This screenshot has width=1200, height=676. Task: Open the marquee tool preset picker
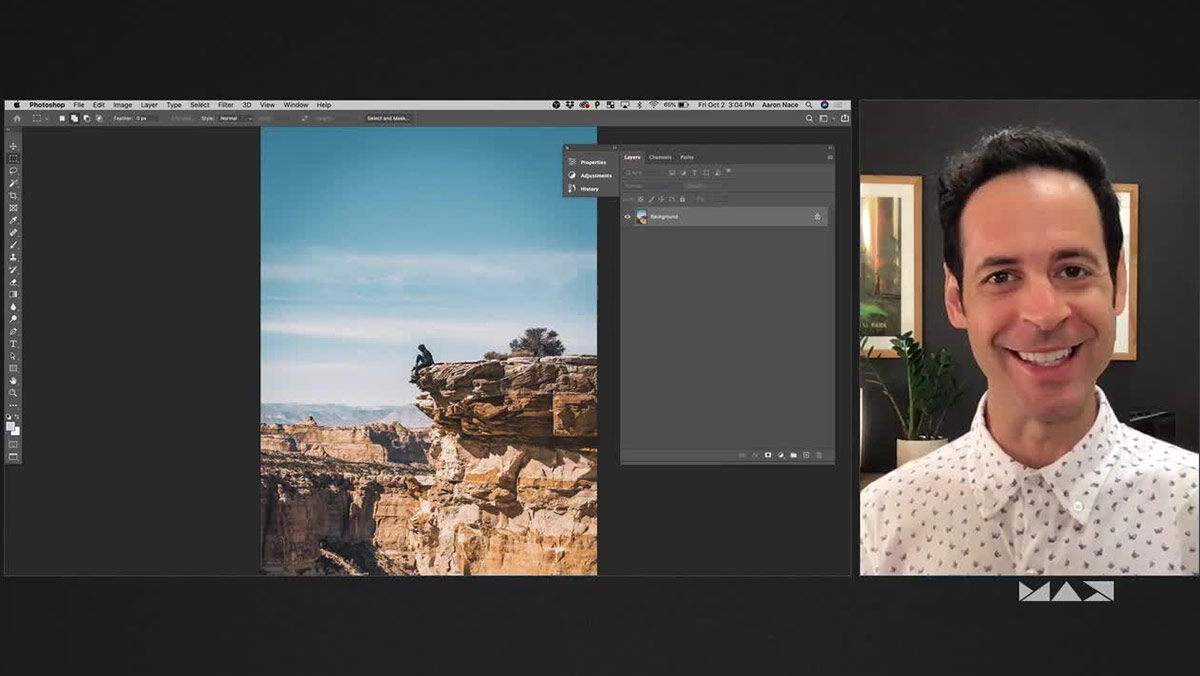[41, 118]
